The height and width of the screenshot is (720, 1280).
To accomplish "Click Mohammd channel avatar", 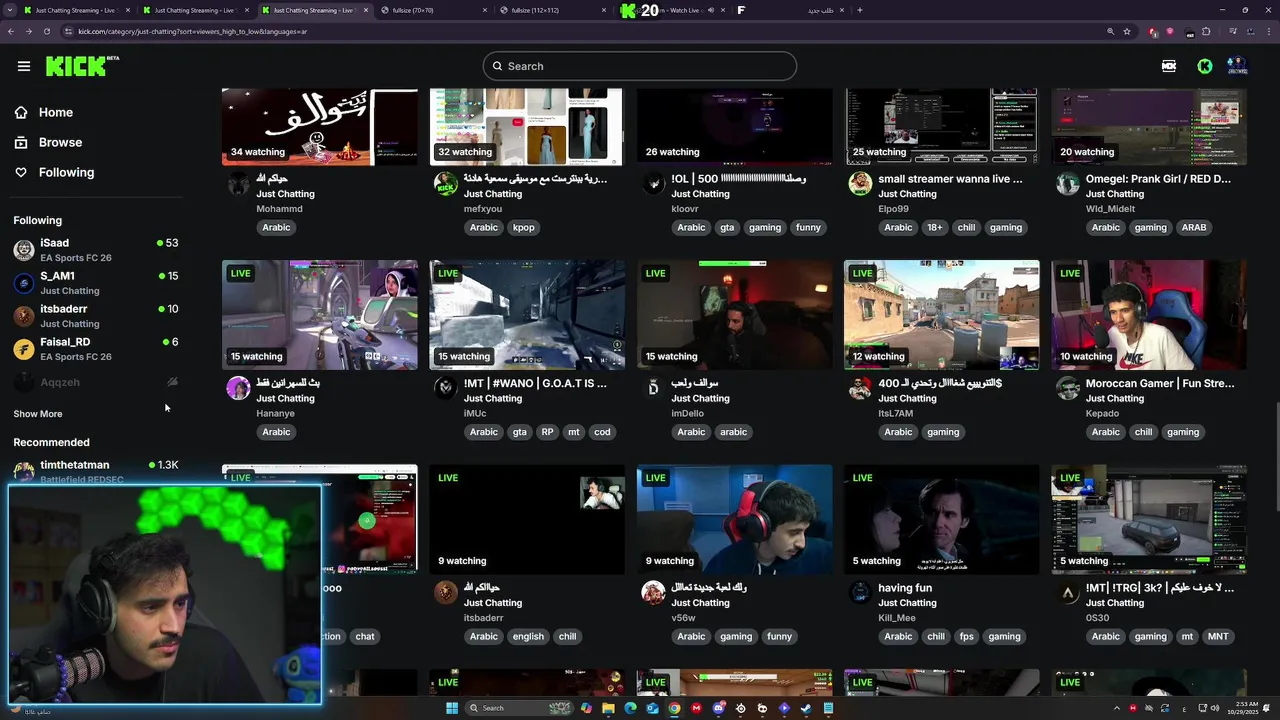I will point(238,184).
